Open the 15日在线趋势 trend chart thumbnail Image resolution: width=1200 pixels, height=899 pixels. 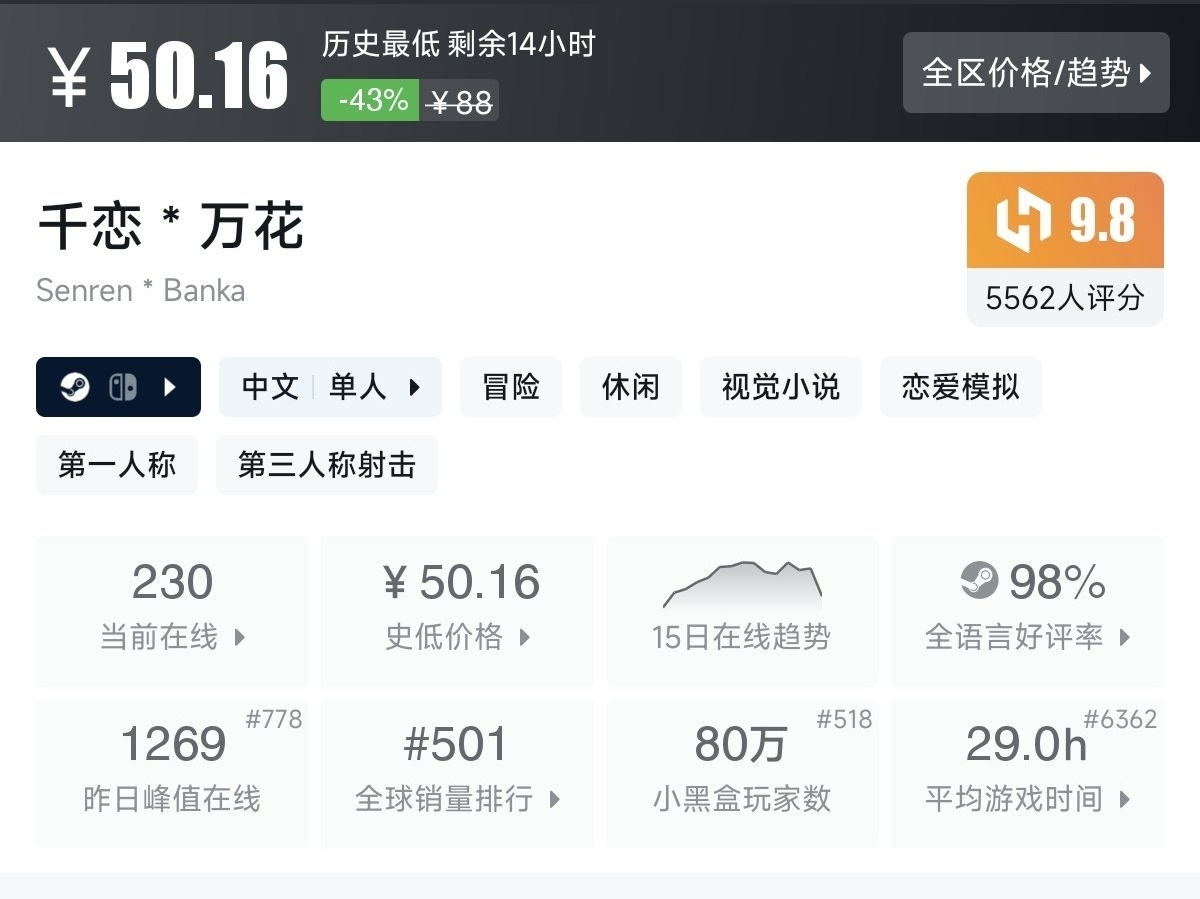pyautogui.click(x=742, y=585)
